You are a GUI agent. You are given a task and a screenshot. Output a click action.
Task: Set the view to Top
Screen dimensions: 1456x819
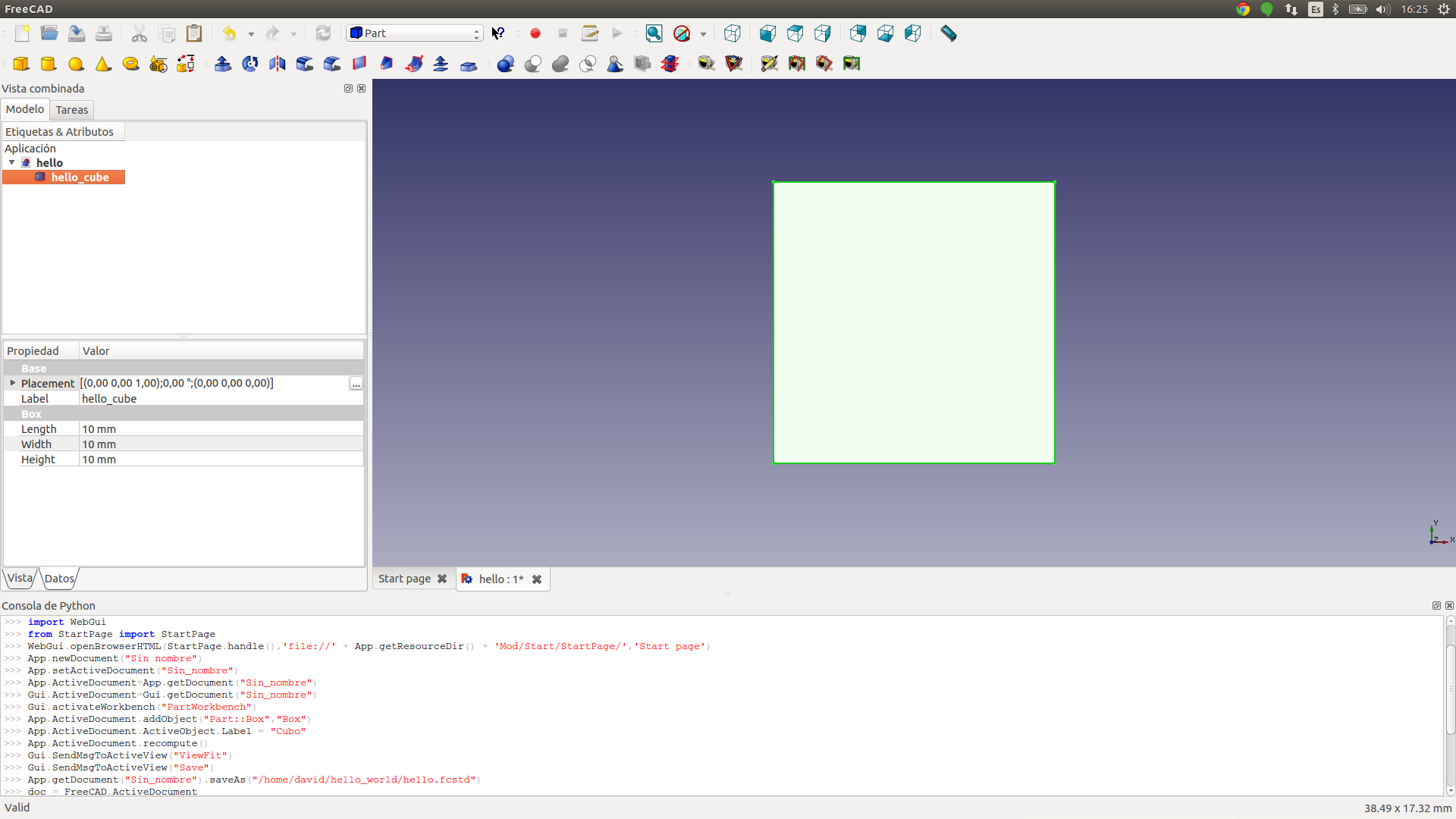tap(795, 33)
